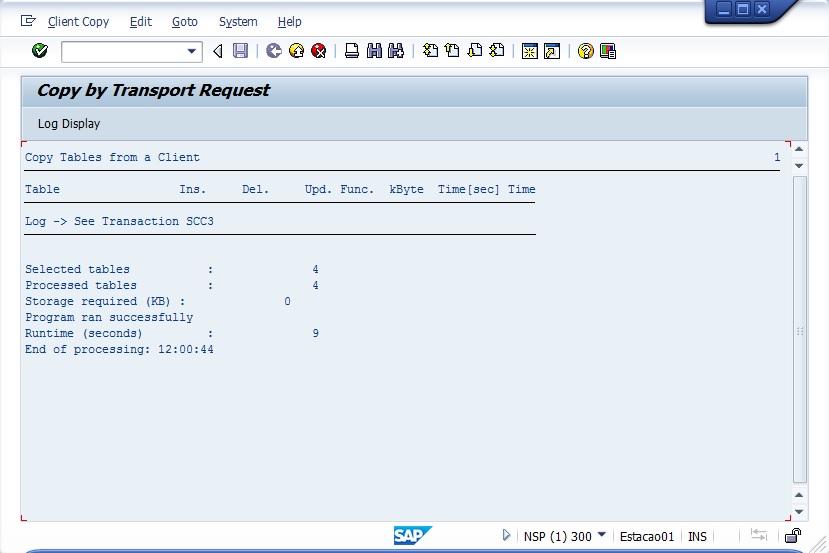Expand the command field history dropdown
The height and width of the screenshot is (553, 829).
[x=192, y=51]
